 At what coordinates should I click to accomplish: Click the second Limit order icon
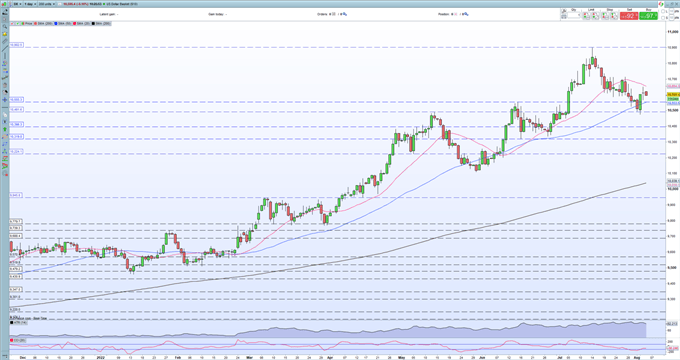(595, 16)
